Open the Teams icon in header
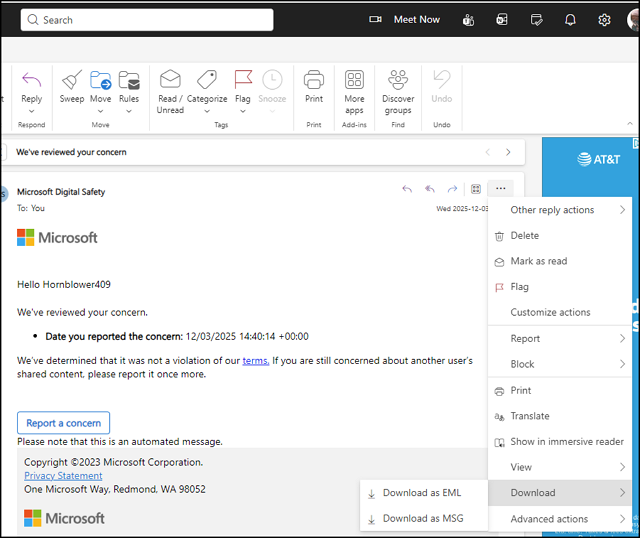The width and height of the screenshot is (640, 538). pyautogui.click(x=468, y=20)
